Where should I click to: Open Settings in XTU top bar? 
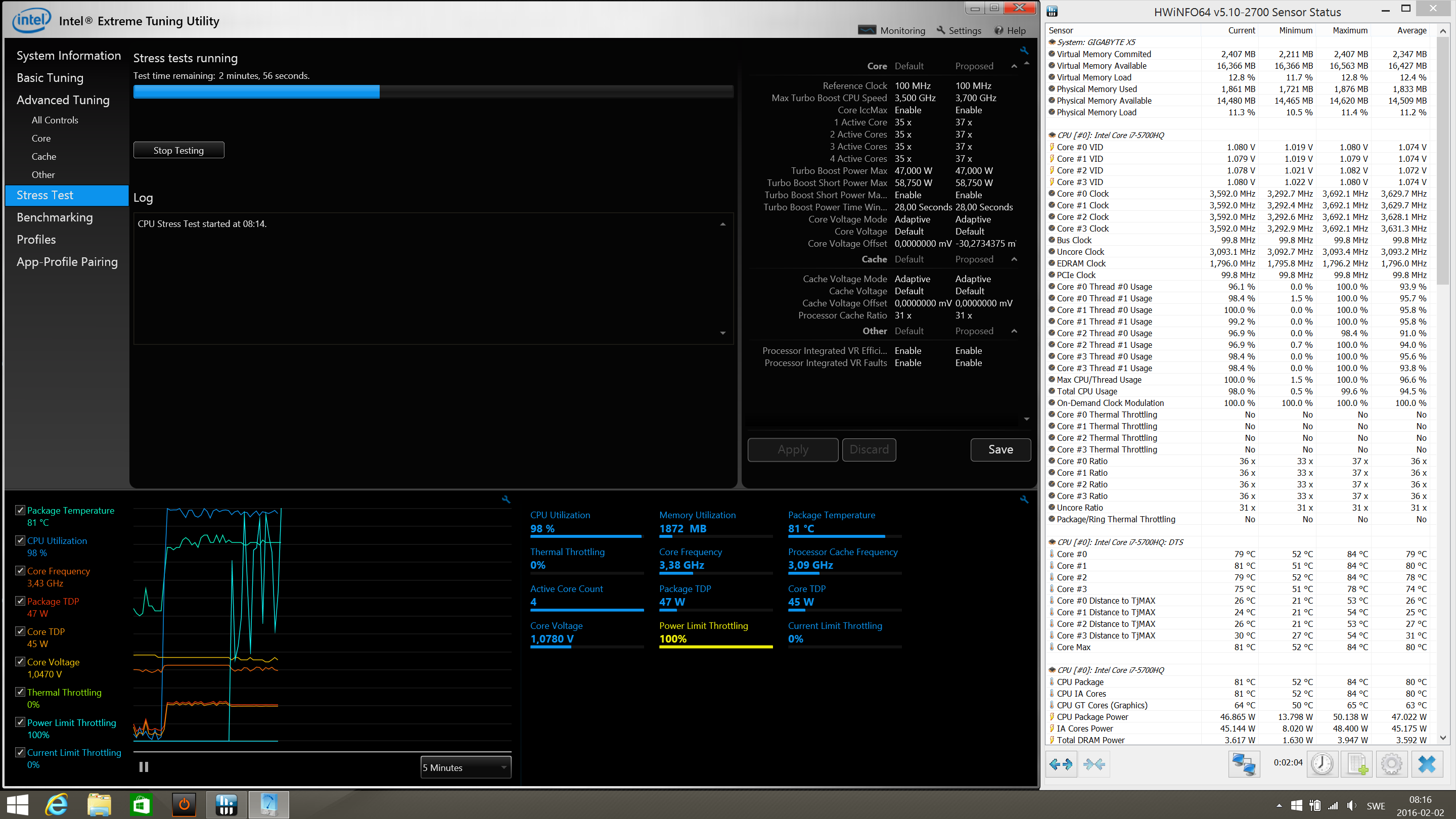coord(959,30)
